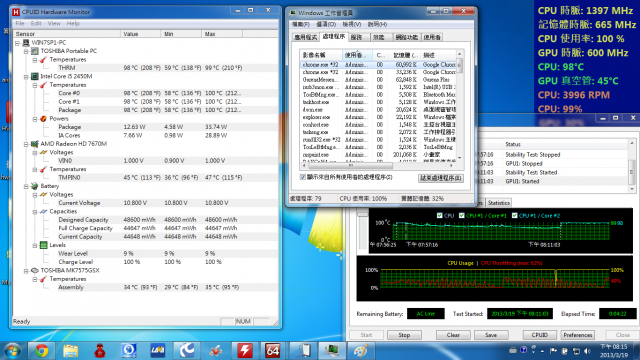Switch to the 網路功能 tab in Task Manager
The image size is (640, 360).
click(x=407, y=37)
